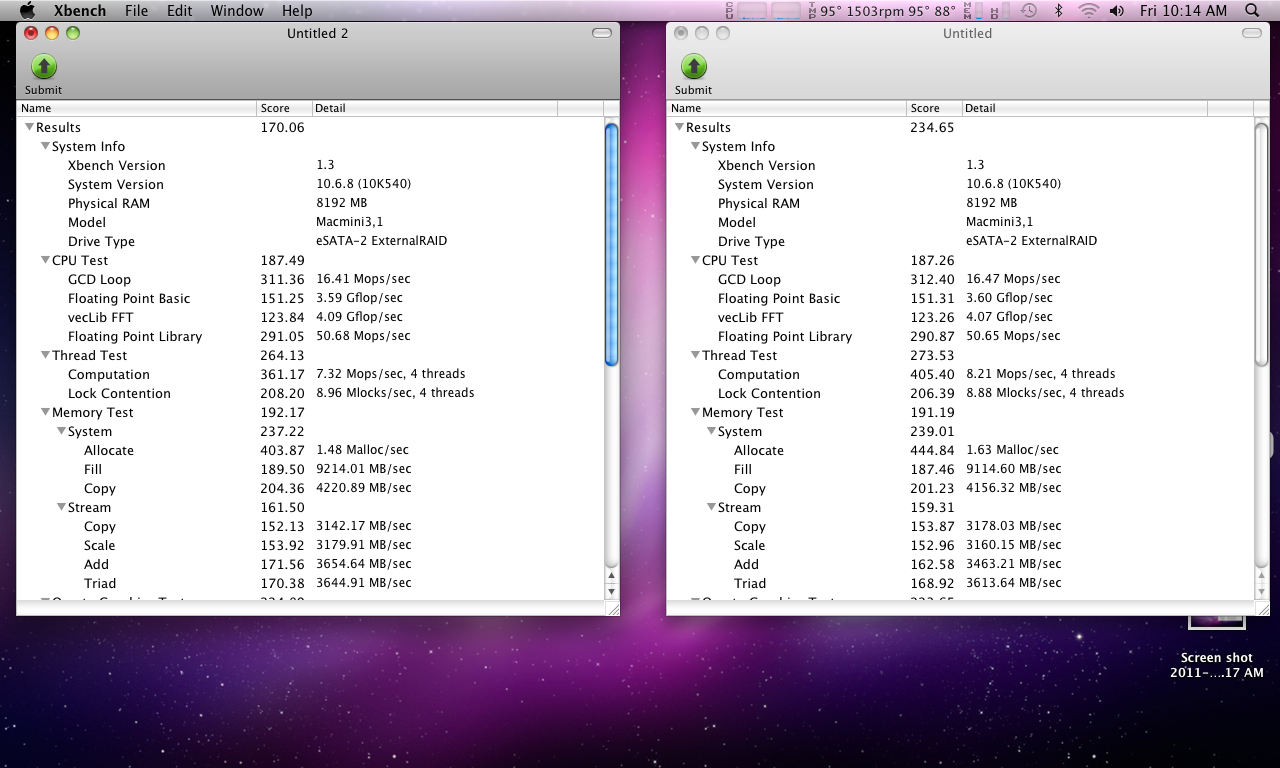
Task: Collapse System group in Untitled window
Action: pos(711,431)
